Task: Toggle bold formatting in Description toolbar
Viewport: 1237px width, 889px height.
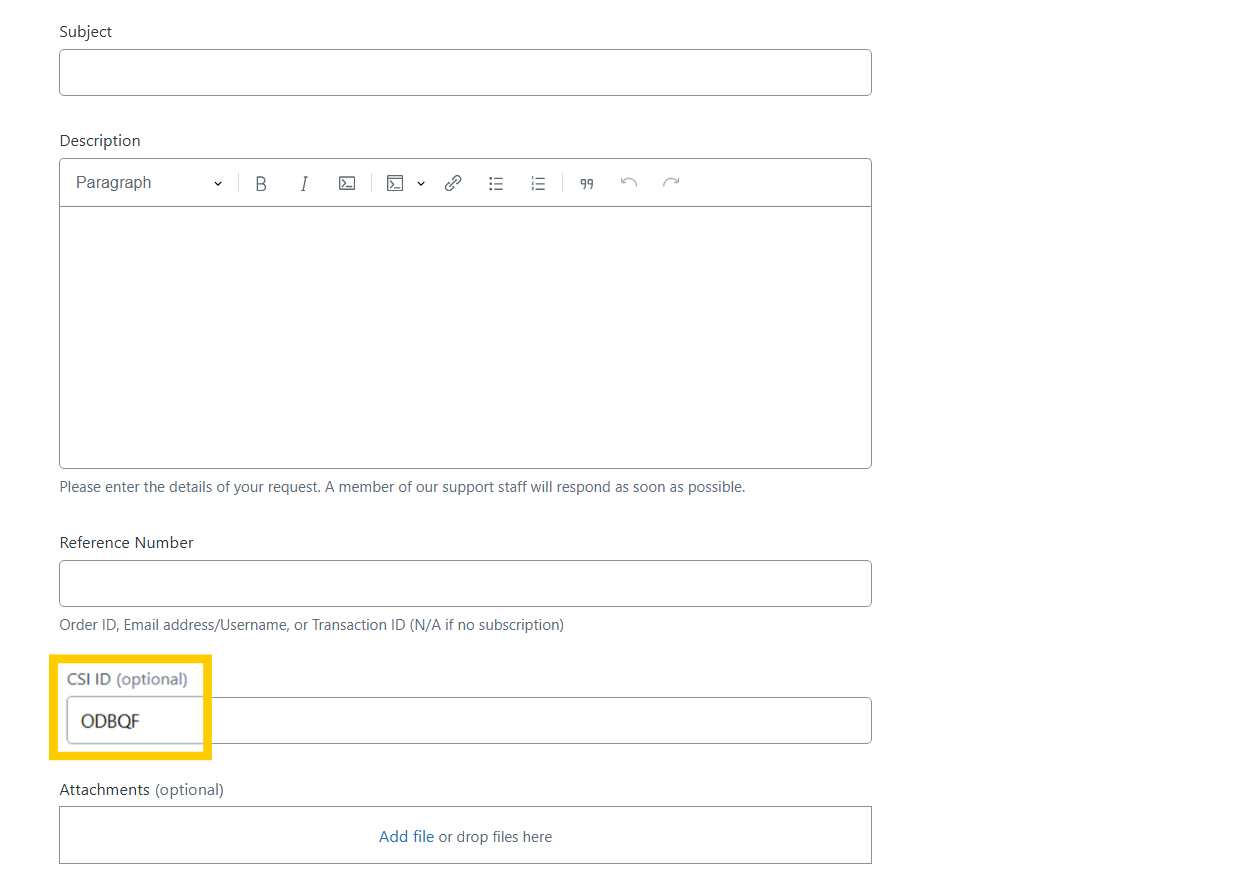Action: [x=261, y=183]
